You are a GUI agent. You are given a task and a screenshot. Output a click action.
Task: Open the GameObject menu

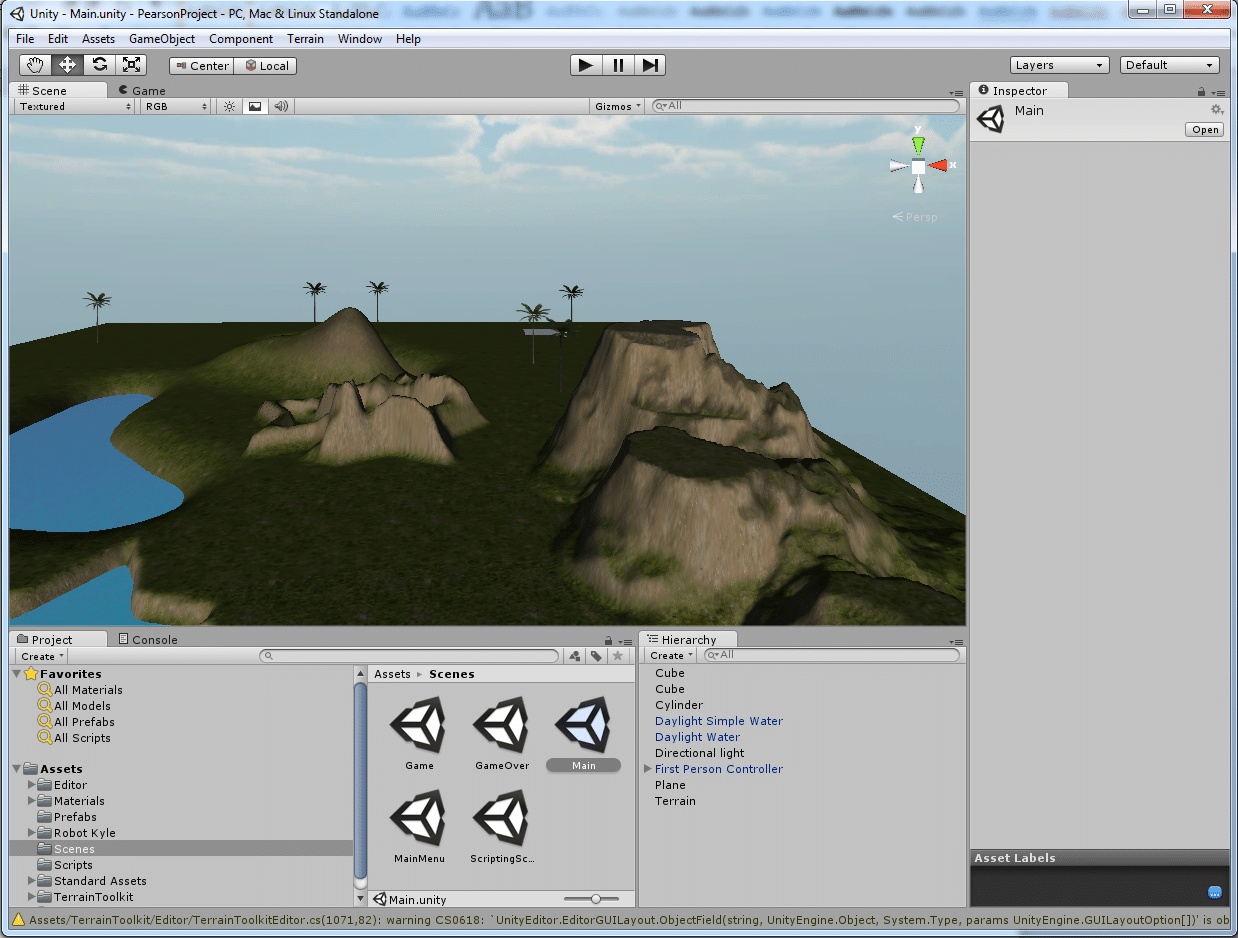pos(161,39)
